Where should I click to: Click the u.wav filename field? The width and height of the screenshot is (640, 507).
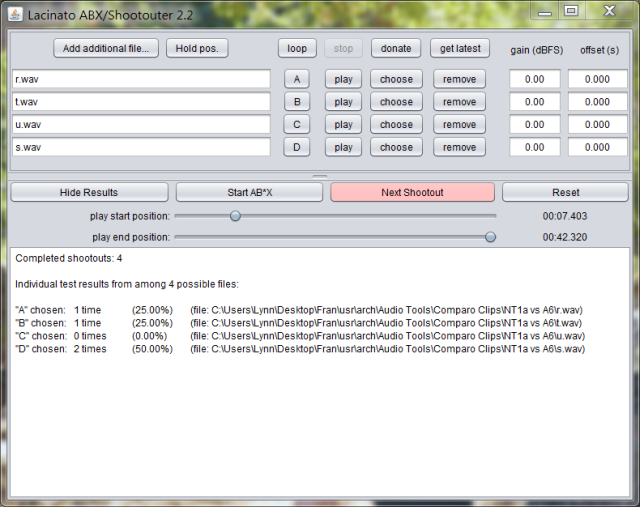click(x=141, y=125)
